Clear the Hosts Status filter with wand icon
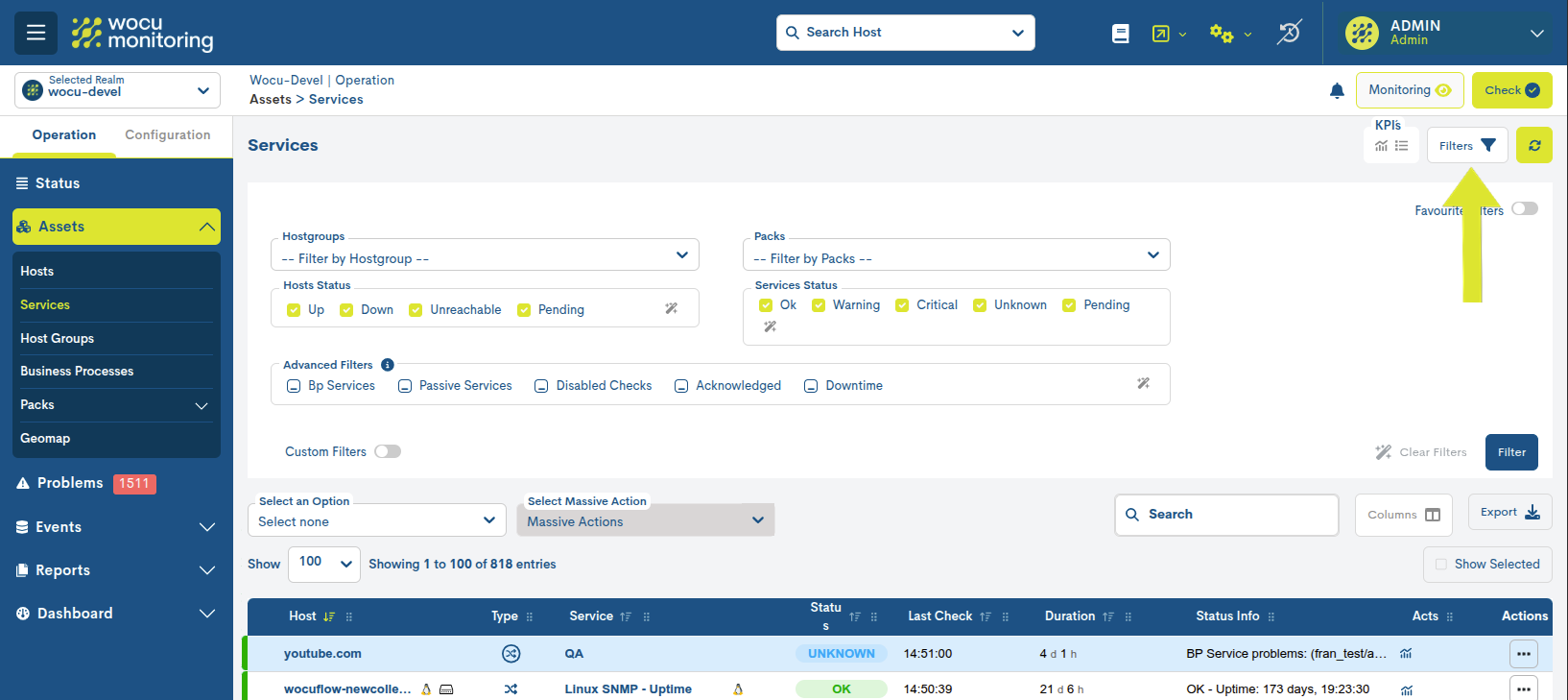Image resolution: width=1568 pixels, height=700 pixels. [671, 308]
